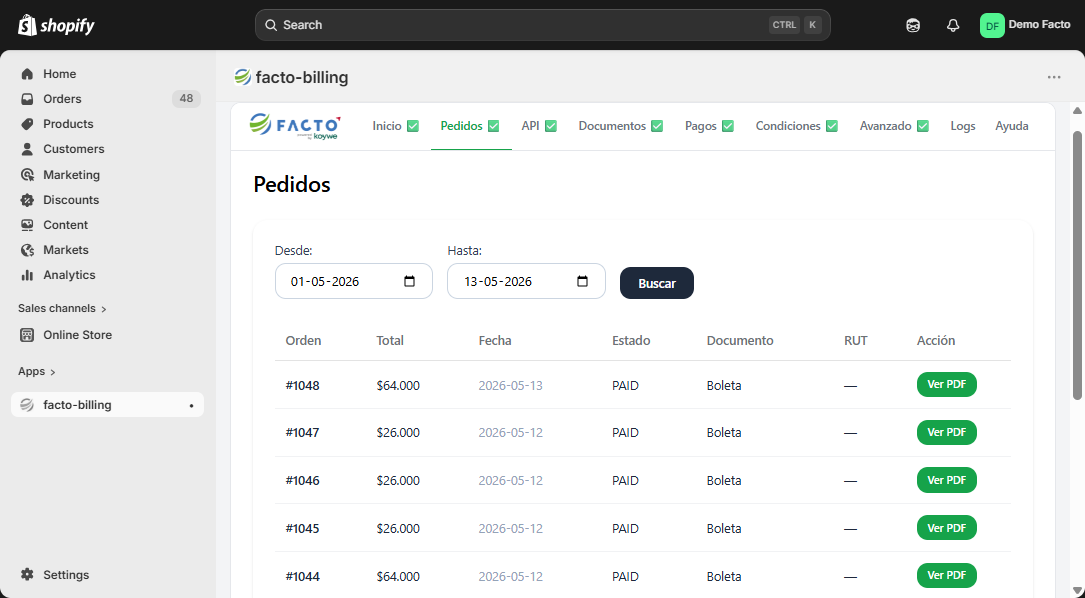Click the facto-billing header icon
Viewport: 1085px width, 598px height.
[242, 77]
